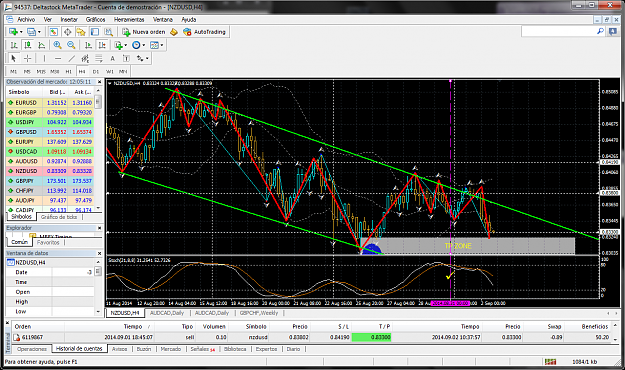Zoom out on the chart
The height and width of the screenshot is (370, 625).
point(71,45)
